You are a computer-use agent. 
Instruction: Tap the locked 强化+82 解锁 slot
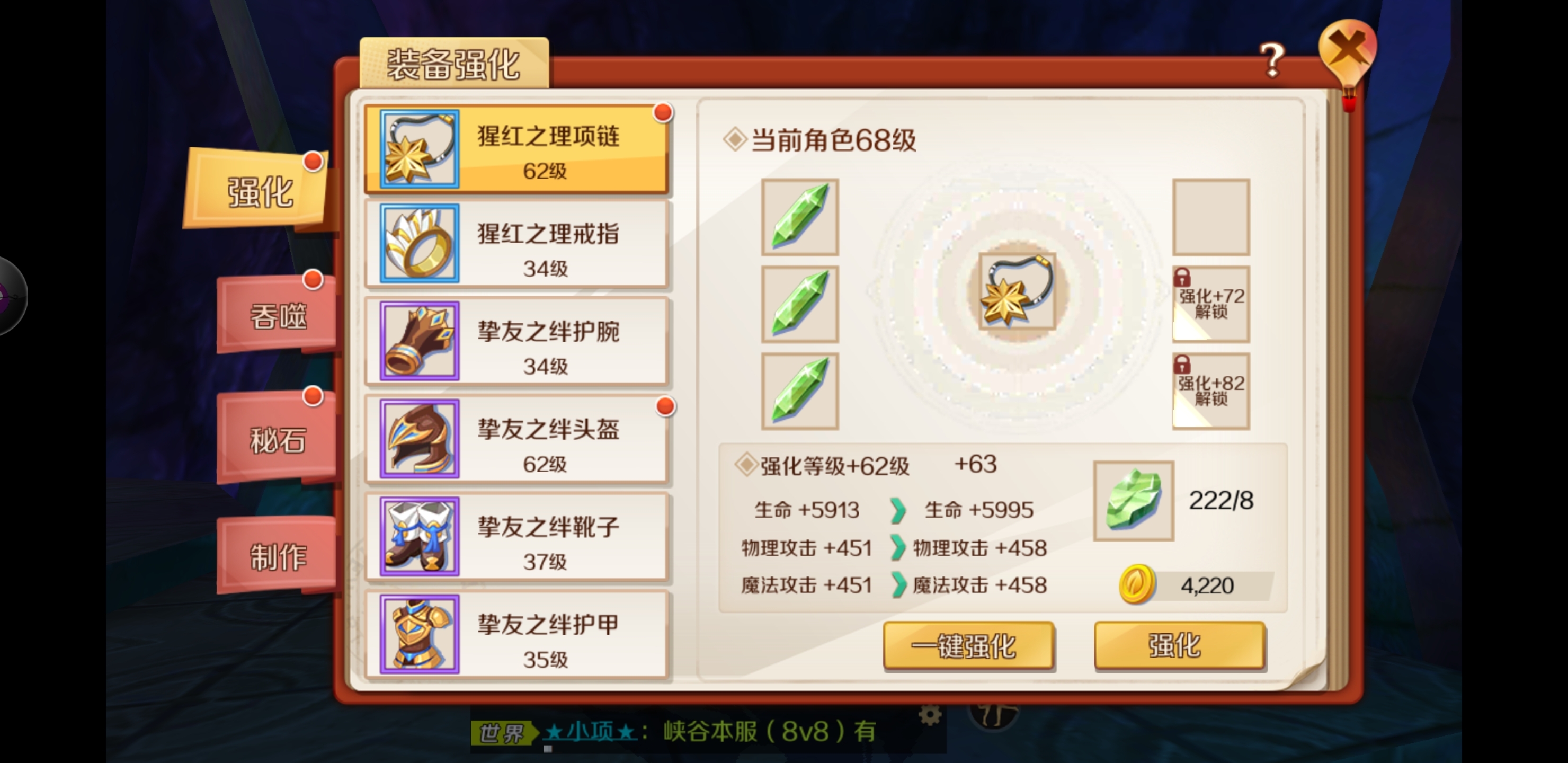click(1211, 391)
